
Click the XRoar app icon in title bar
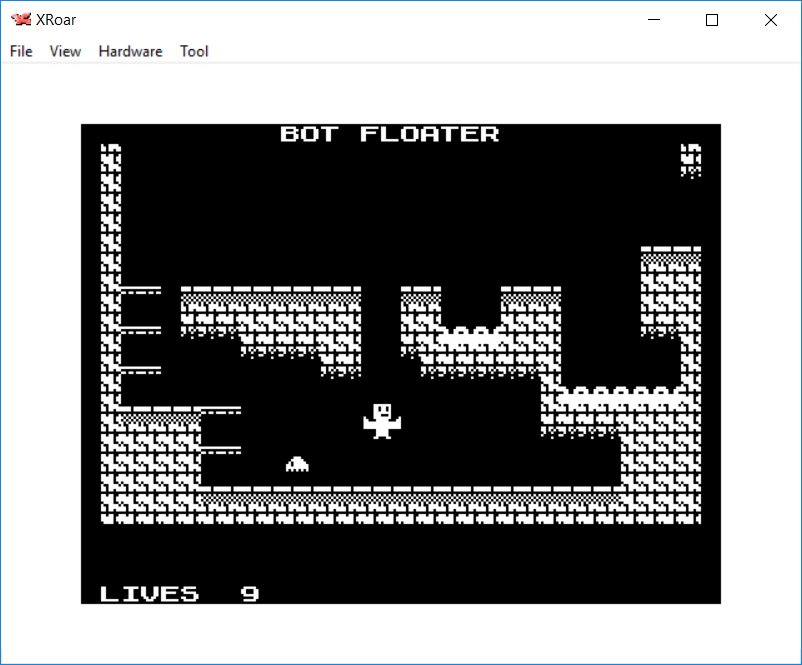(x=20, y=19)
